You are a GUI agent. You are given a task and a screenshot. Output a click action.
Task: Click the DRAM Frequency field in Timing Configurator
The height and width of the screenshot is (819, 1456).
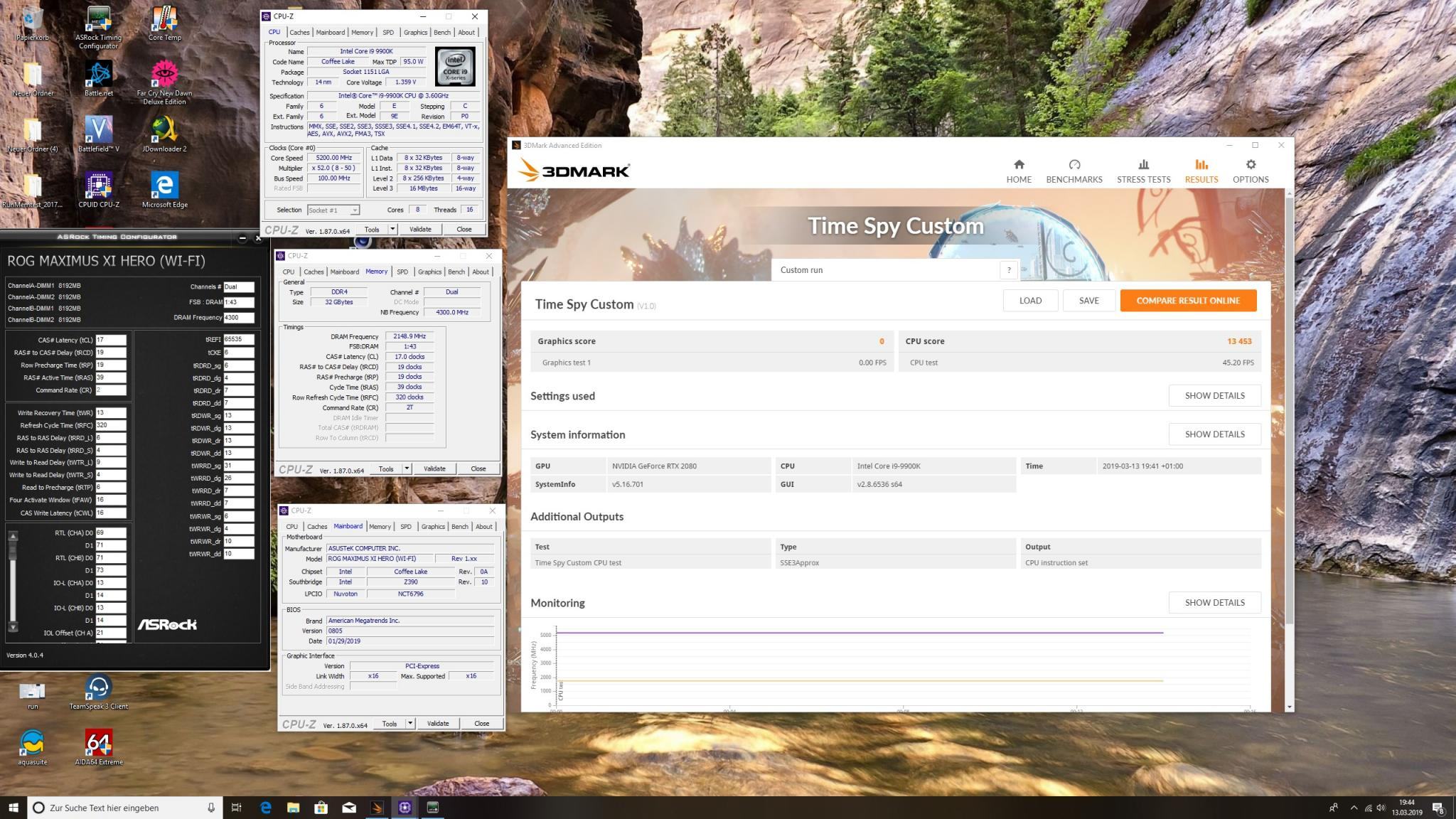pos(239,318)
